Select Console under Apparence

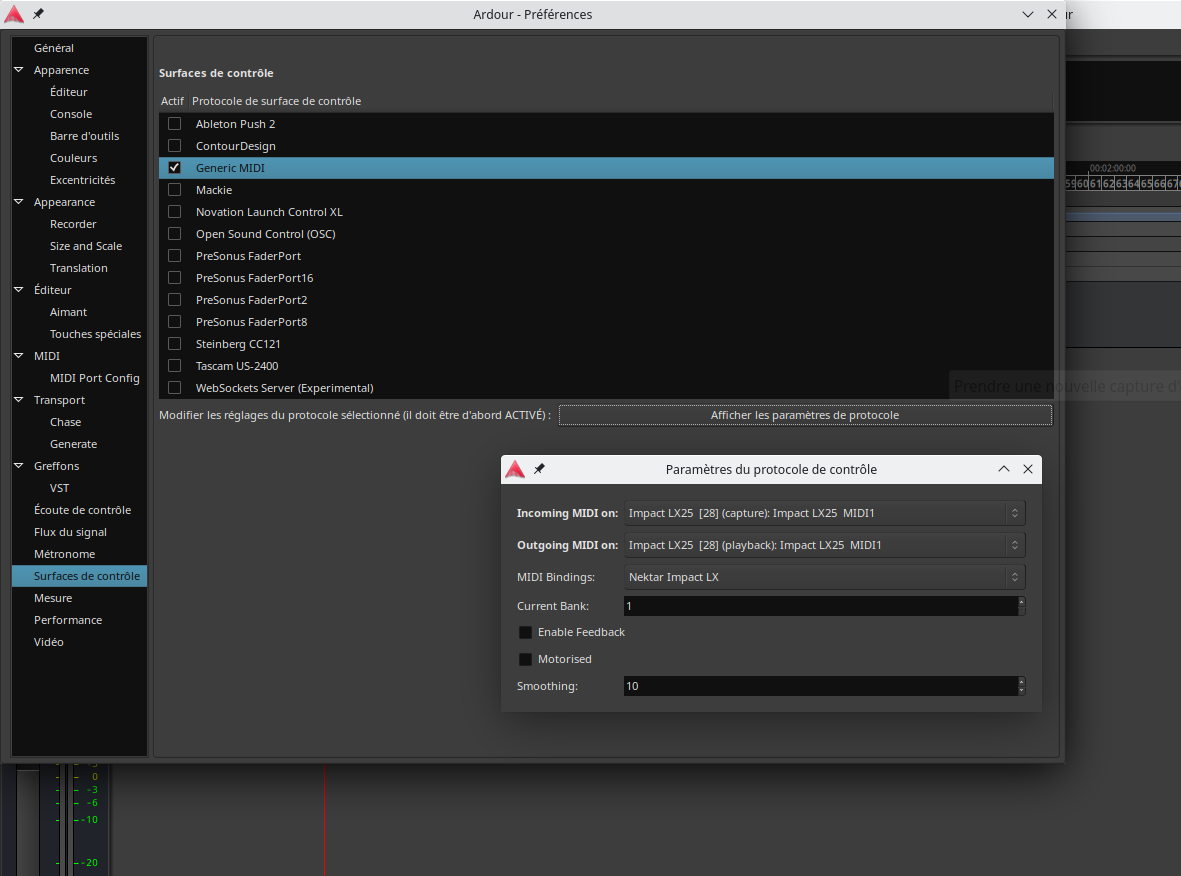(71, 114)
